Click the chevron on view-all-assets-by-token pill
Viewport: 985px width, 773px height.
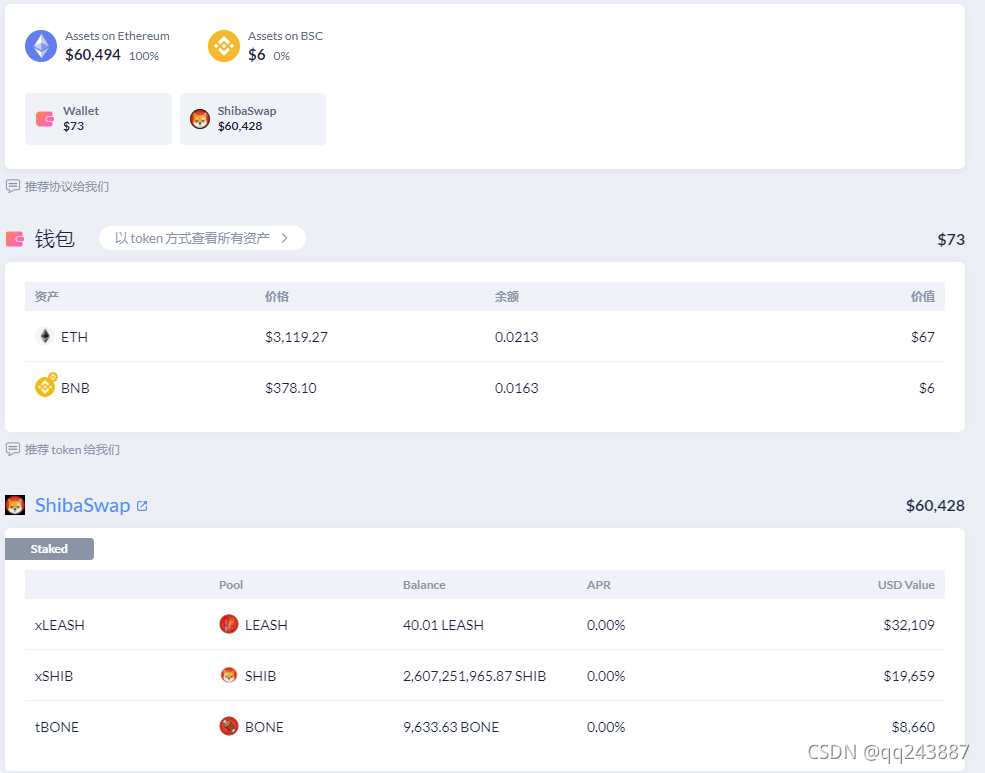[285, 238]
